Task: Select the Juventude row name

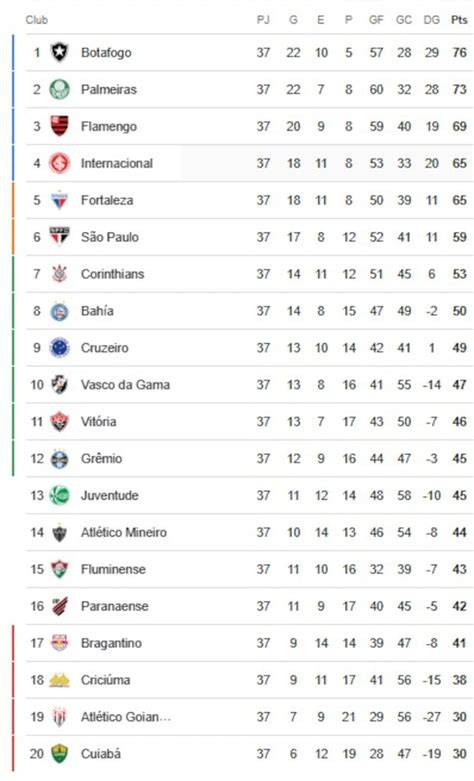Action: click(110, 496)
